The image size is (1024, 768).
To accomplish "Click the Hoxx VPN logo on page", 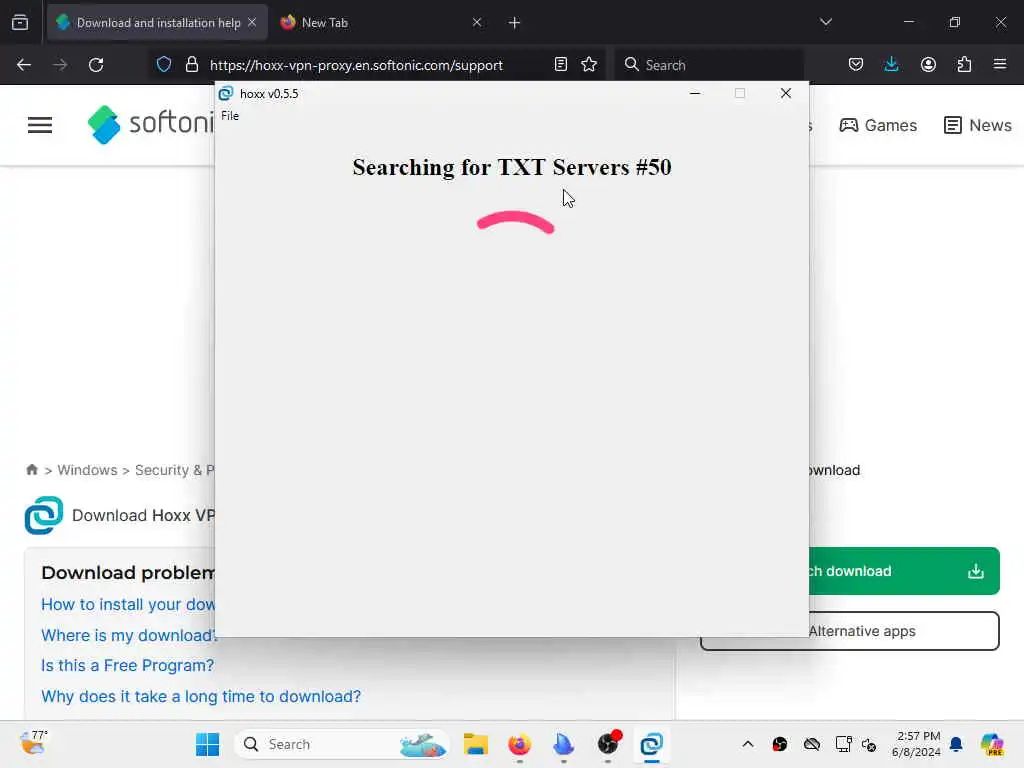I will coord(44,515).
